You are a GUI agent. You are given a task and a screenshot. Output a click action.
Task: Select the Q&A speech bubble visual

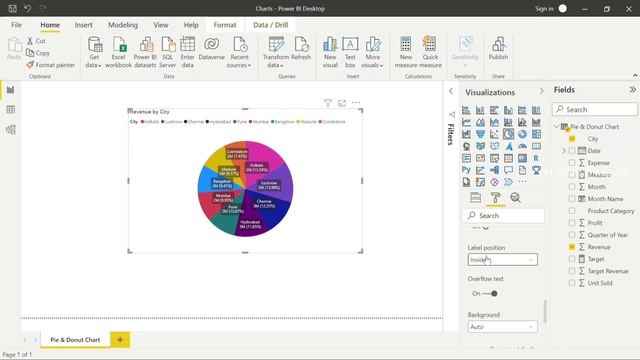click(x=508, y=170)
